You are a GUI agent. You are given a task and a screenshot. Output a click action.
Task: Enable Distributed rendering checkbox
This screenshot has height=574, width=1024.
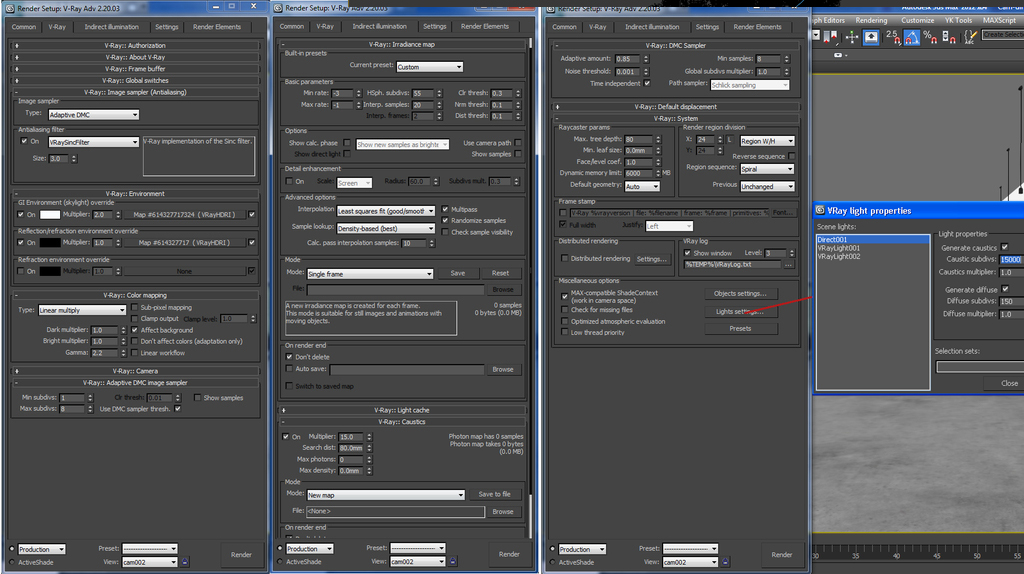565,258
